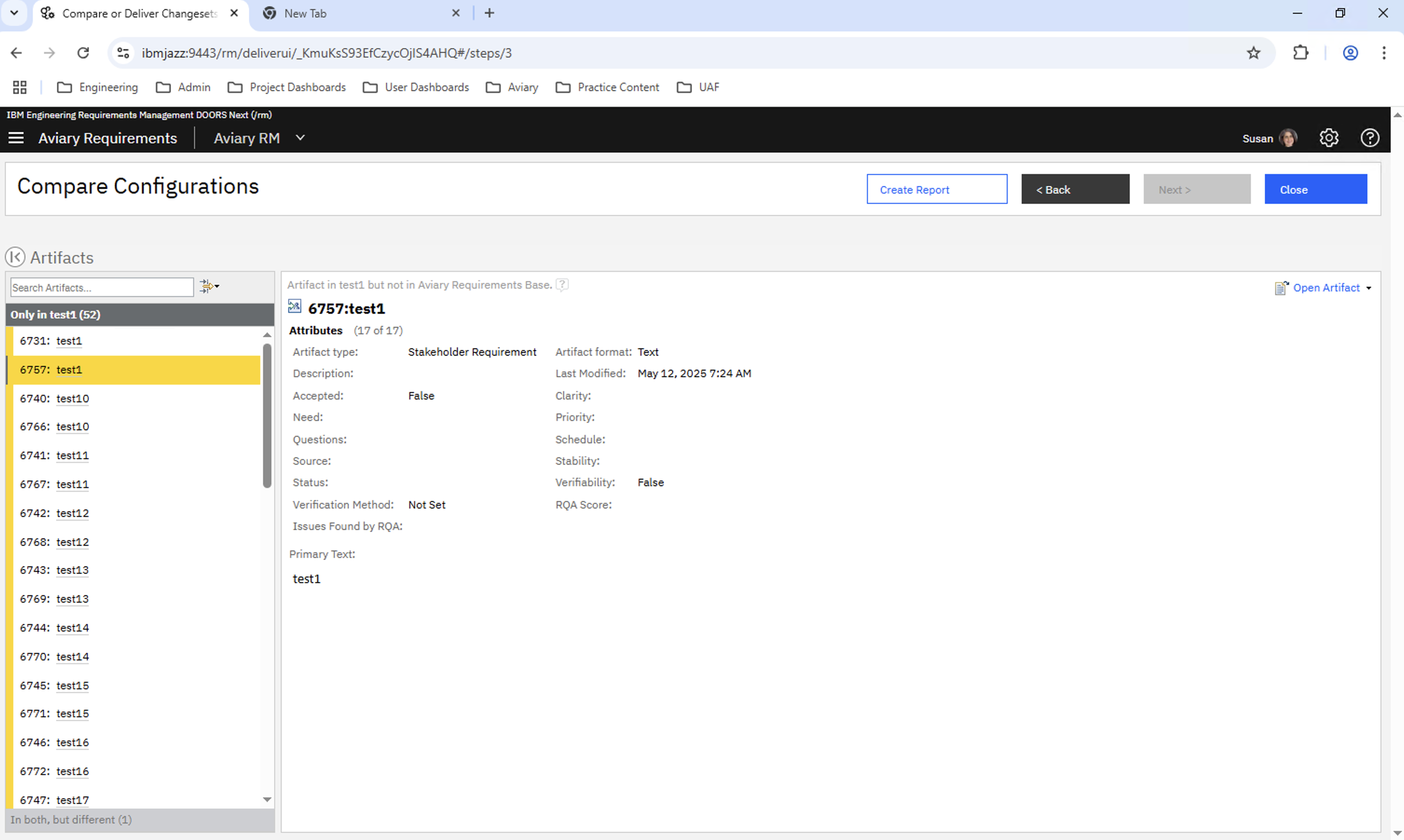The height and width of the screenshot is (840, 1404).
Task: Open browser extensions puzzle icon
Action: click(1301, 53)
